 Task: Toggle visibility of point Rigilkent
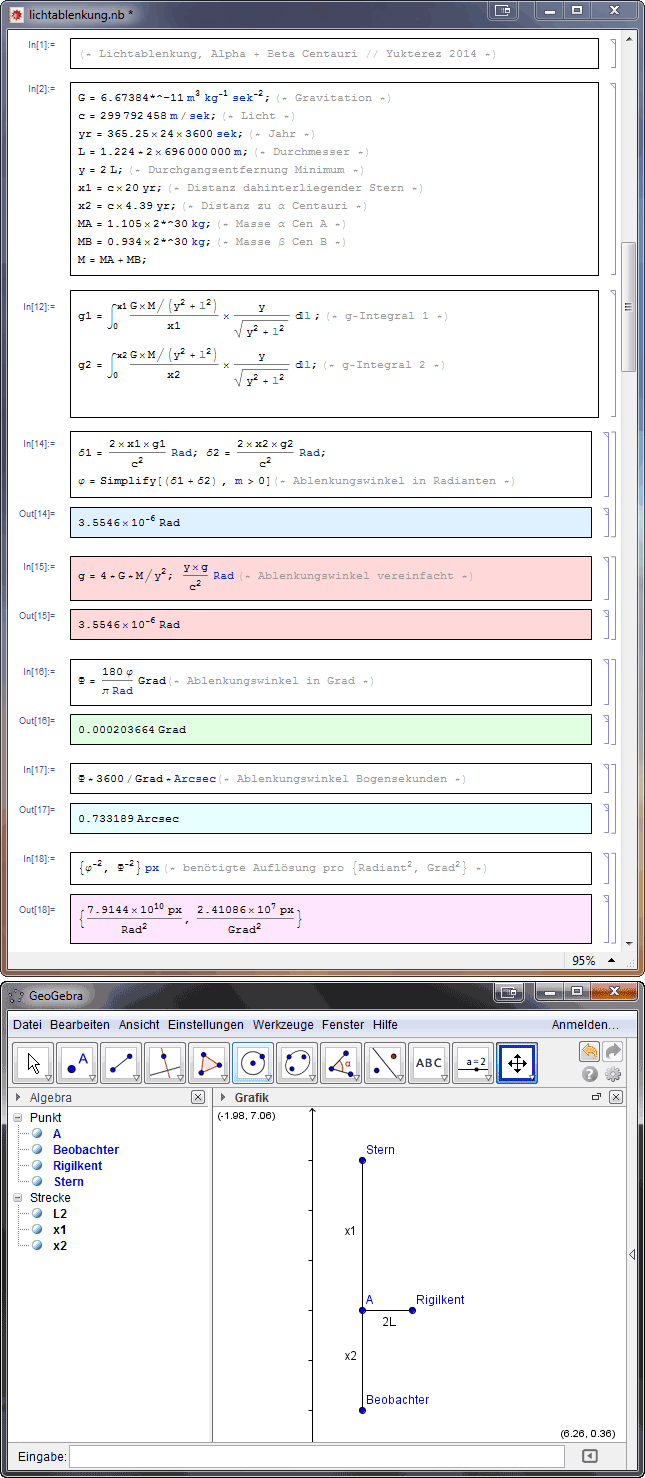pyautogui.click(x=37, y=1166)
